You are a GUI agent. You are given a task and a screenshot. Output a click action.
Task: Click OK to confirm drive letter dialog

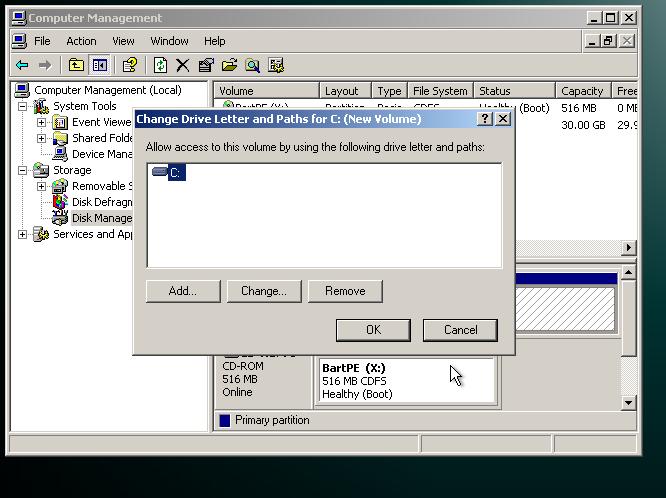(373, 329)
